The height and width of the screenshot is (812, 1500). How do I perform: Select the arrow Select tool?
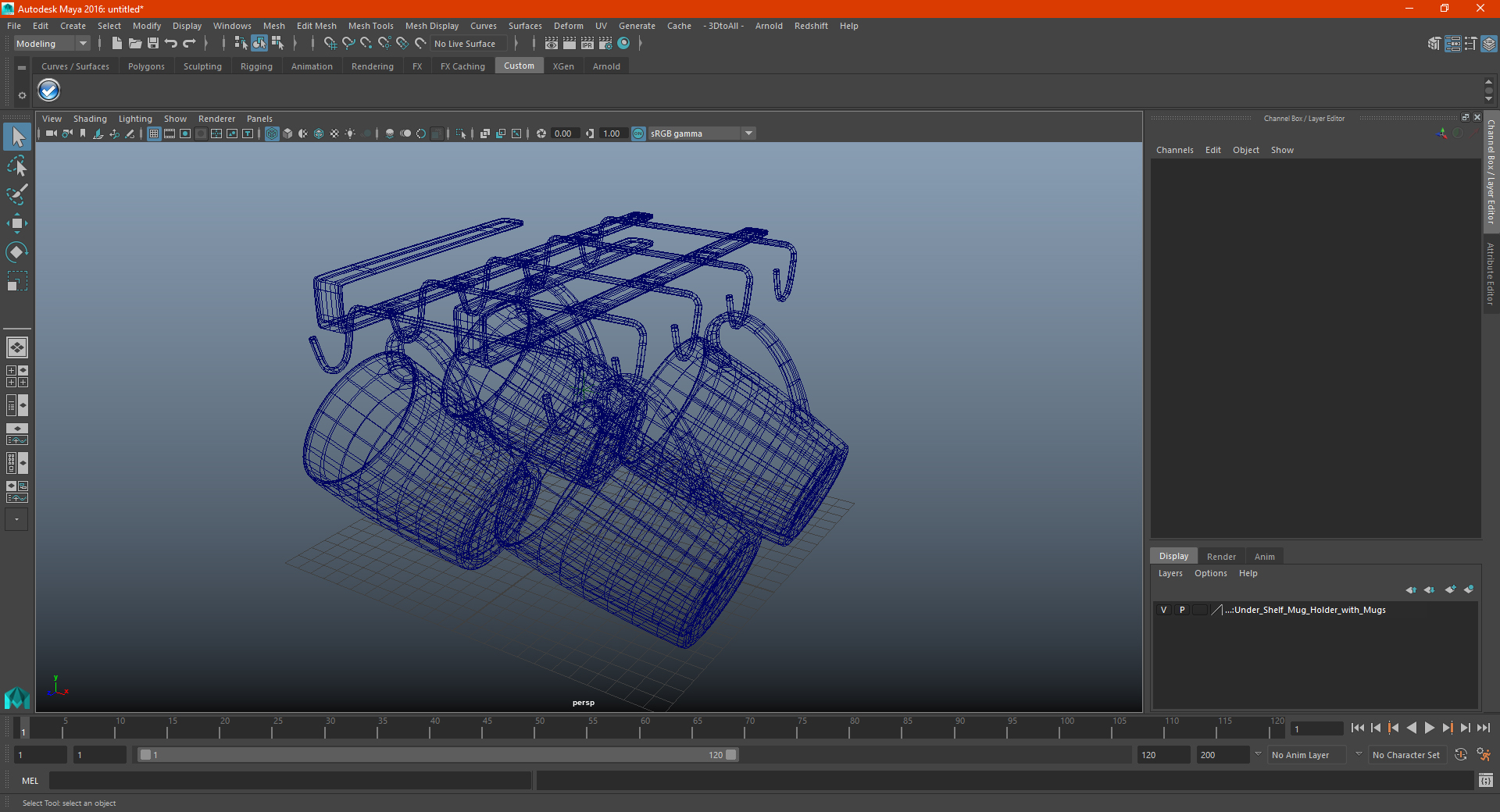(x=17, y=137)
